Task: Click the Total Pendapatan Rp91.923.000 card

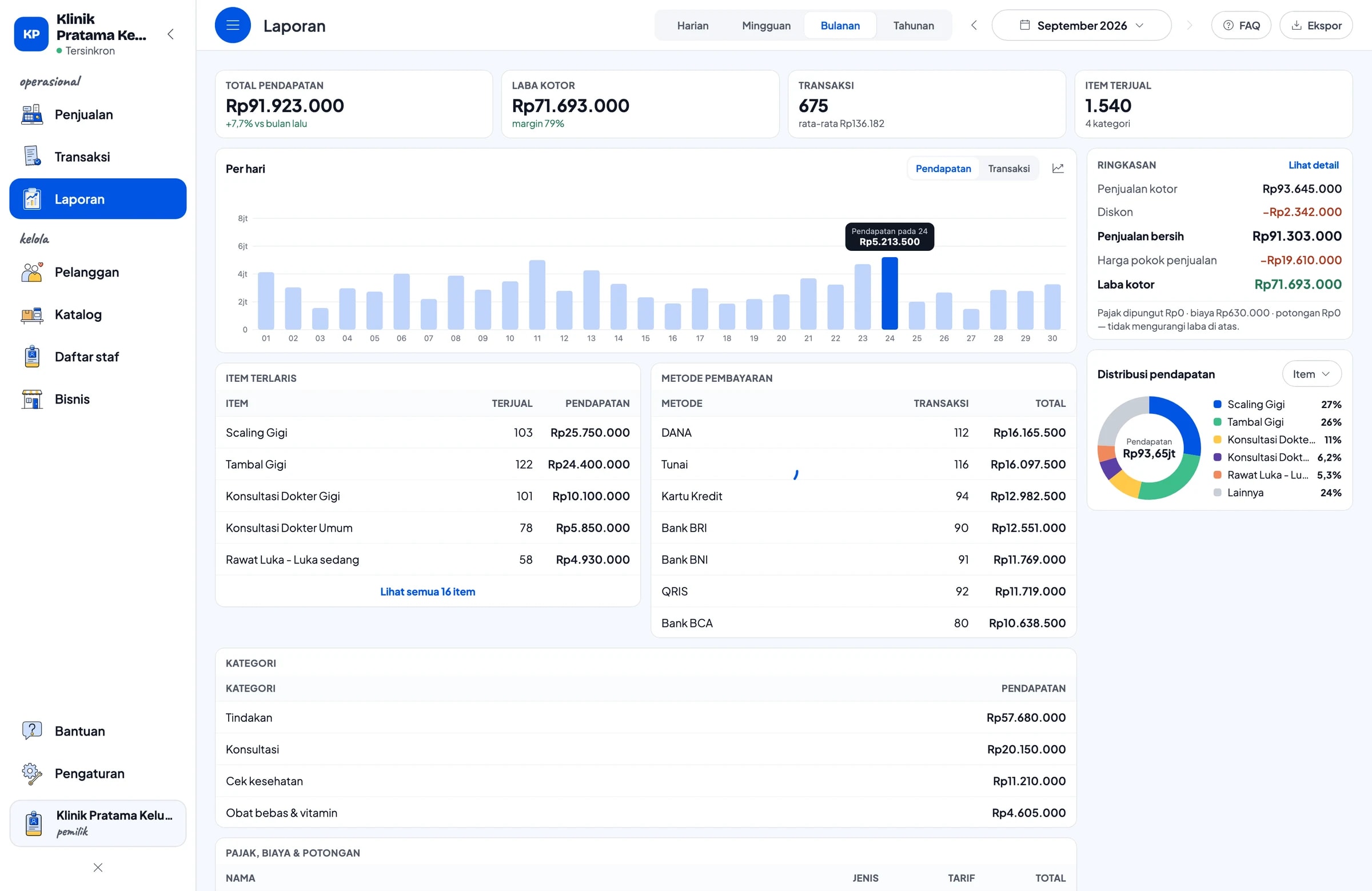Action: click(x=353, y=104)
